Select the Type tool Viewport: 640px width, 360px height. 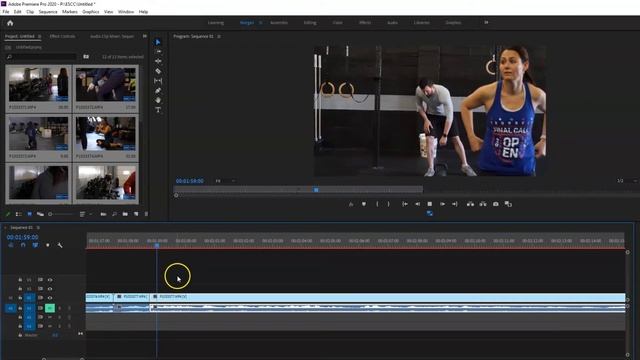click(x=158, y=110)
